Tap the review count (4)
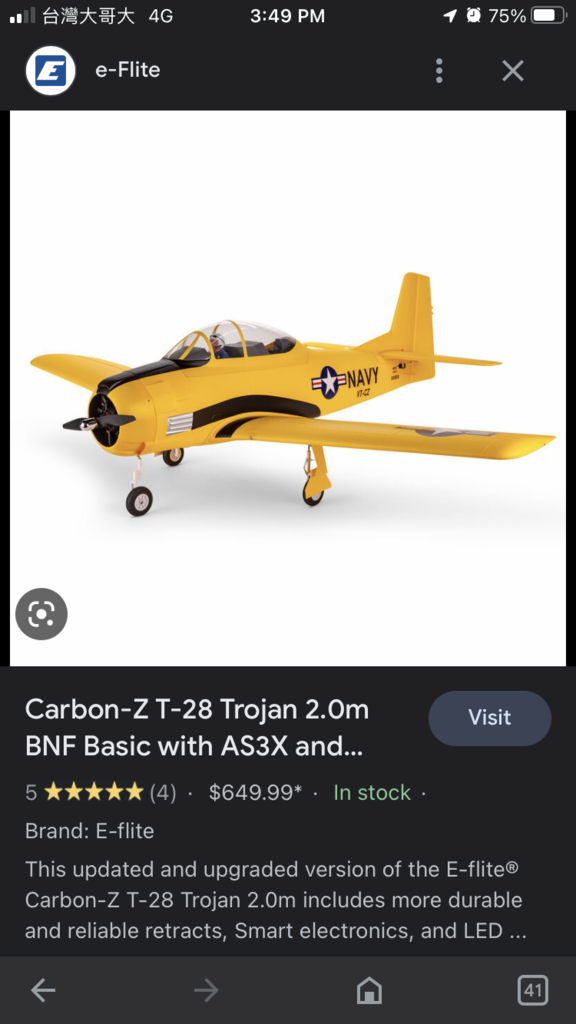Image resolution: width=576 pixels, height=1024 pixels. pyautogui.click(x=163, y=792)
